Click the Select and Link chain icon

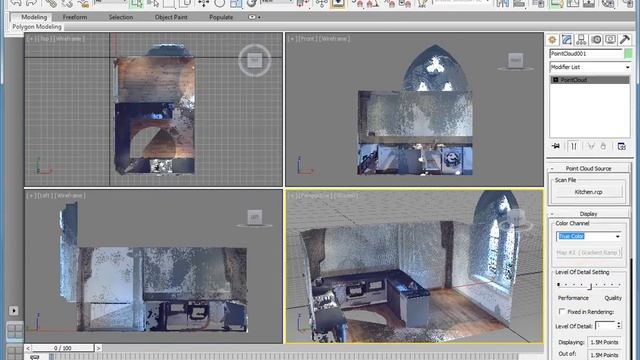point(51,4)
